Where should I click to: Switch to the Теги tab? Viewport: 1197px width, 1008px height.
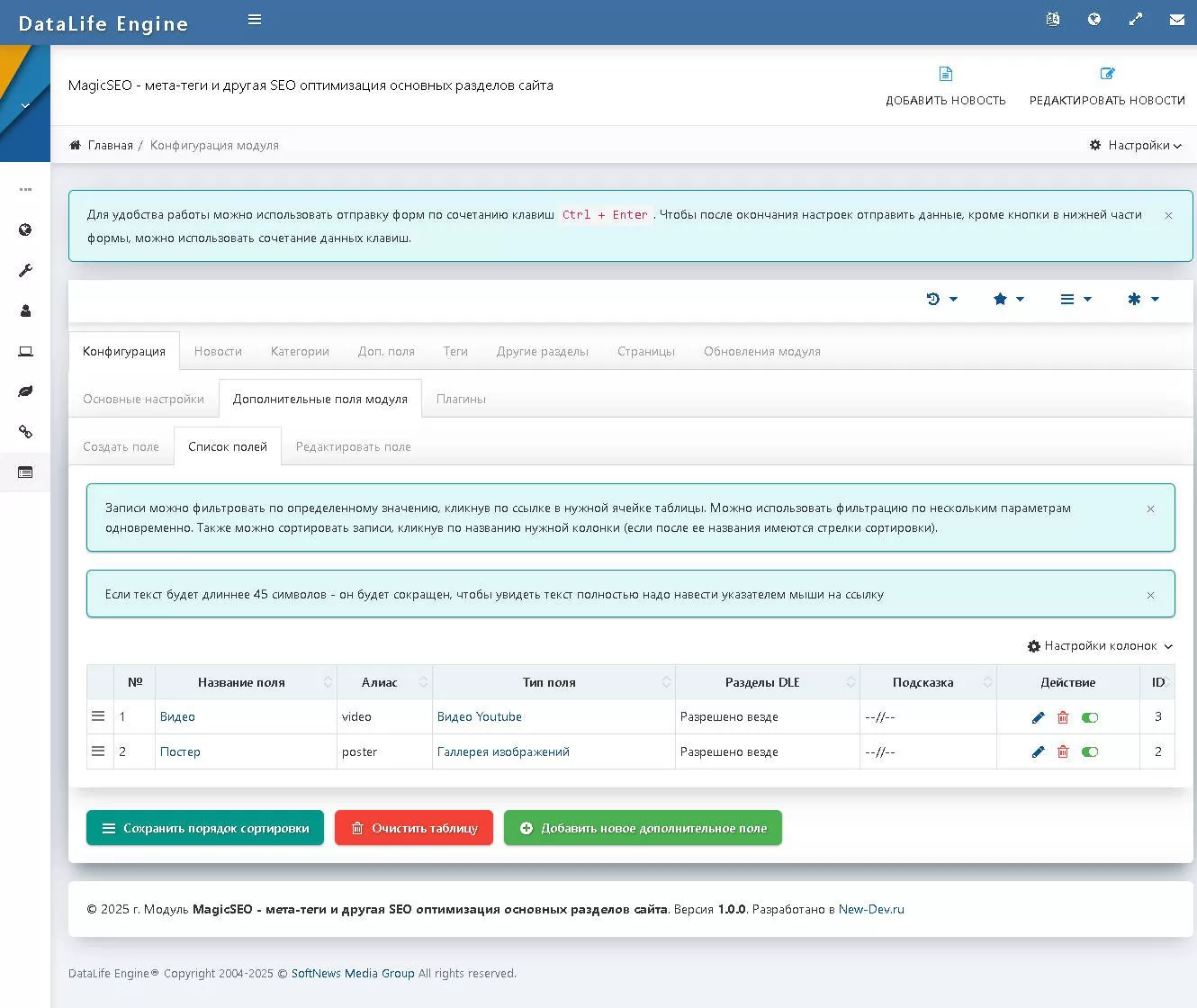(455, 351)
